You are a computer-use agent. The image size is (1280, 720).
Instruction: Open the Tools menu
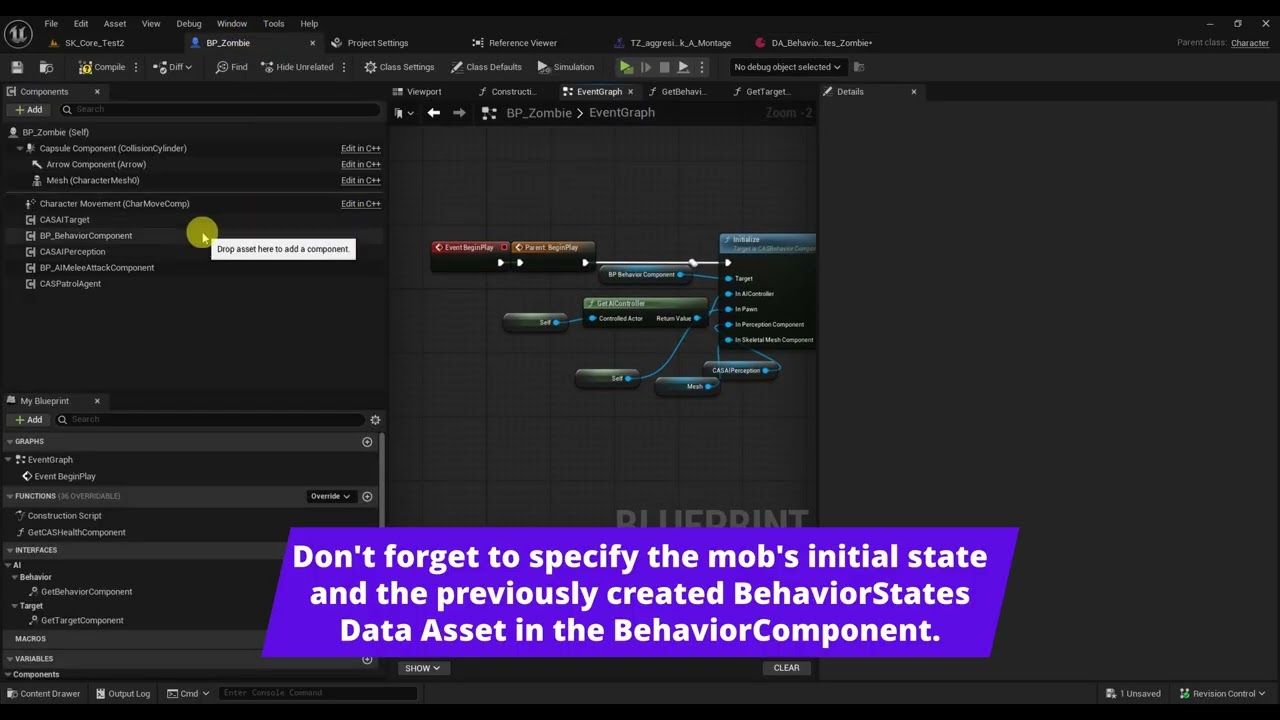pos(274,23)
